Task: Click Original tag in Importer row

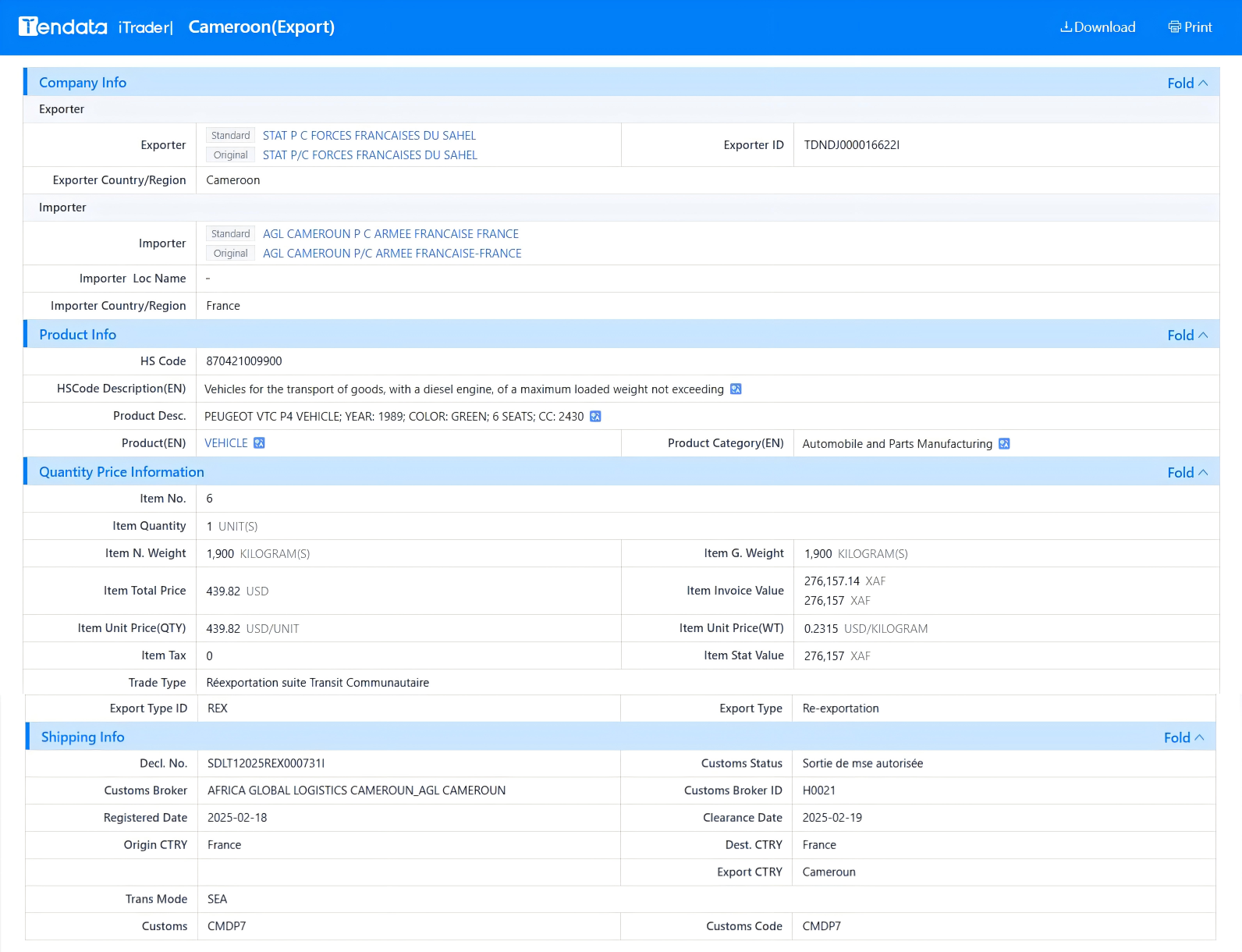Action: [230, 253]
